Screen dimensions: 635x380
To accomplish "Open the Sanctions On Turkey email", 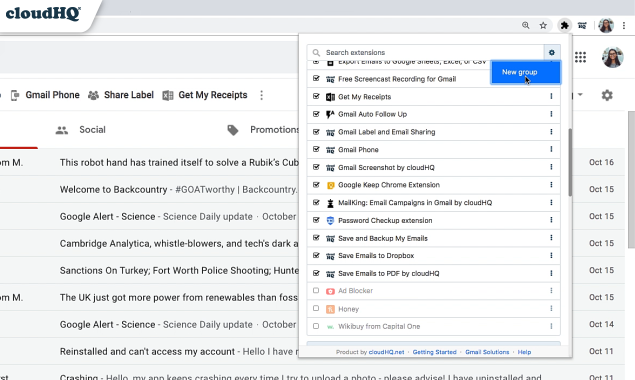I will [179, 271].
